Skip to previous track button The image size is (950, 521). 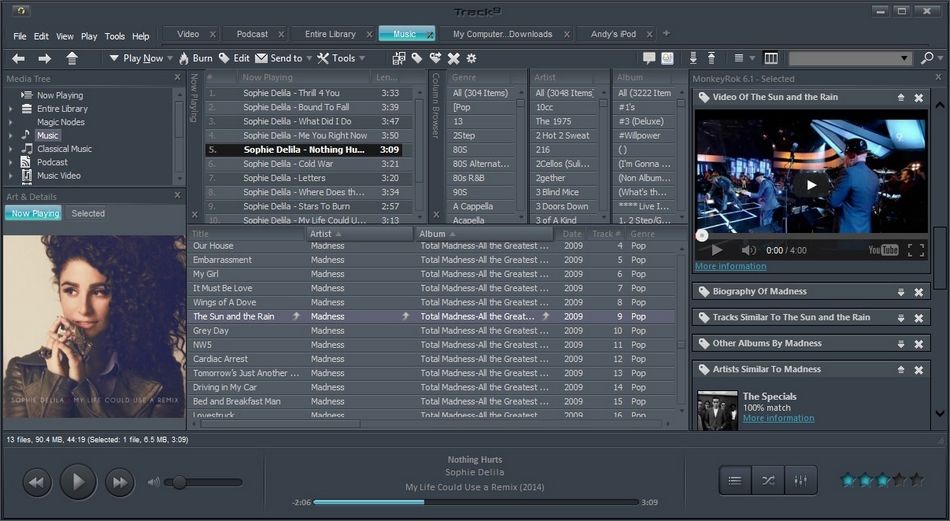(36, 482)
